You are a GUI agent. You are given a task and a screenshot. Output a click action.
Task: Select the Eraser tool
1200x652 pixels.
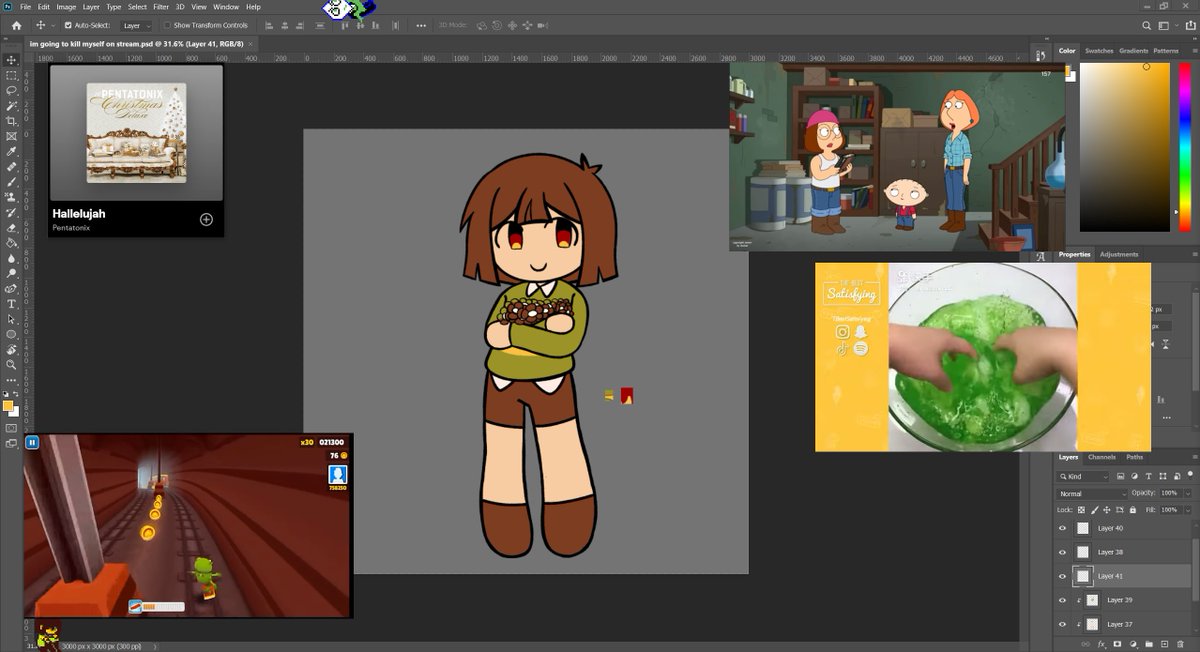pos(11,227)
